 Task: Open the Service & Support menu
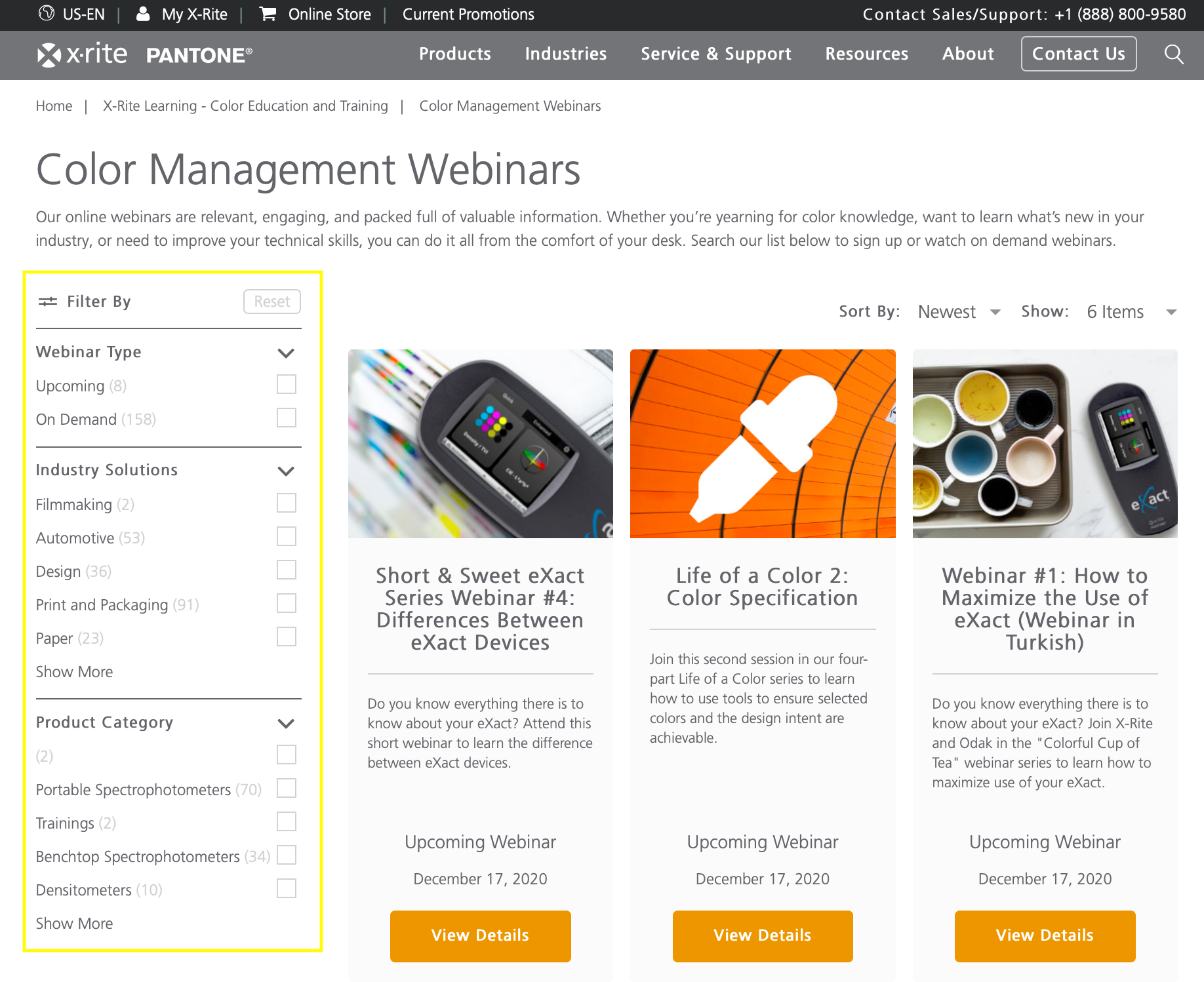point(716,54)
